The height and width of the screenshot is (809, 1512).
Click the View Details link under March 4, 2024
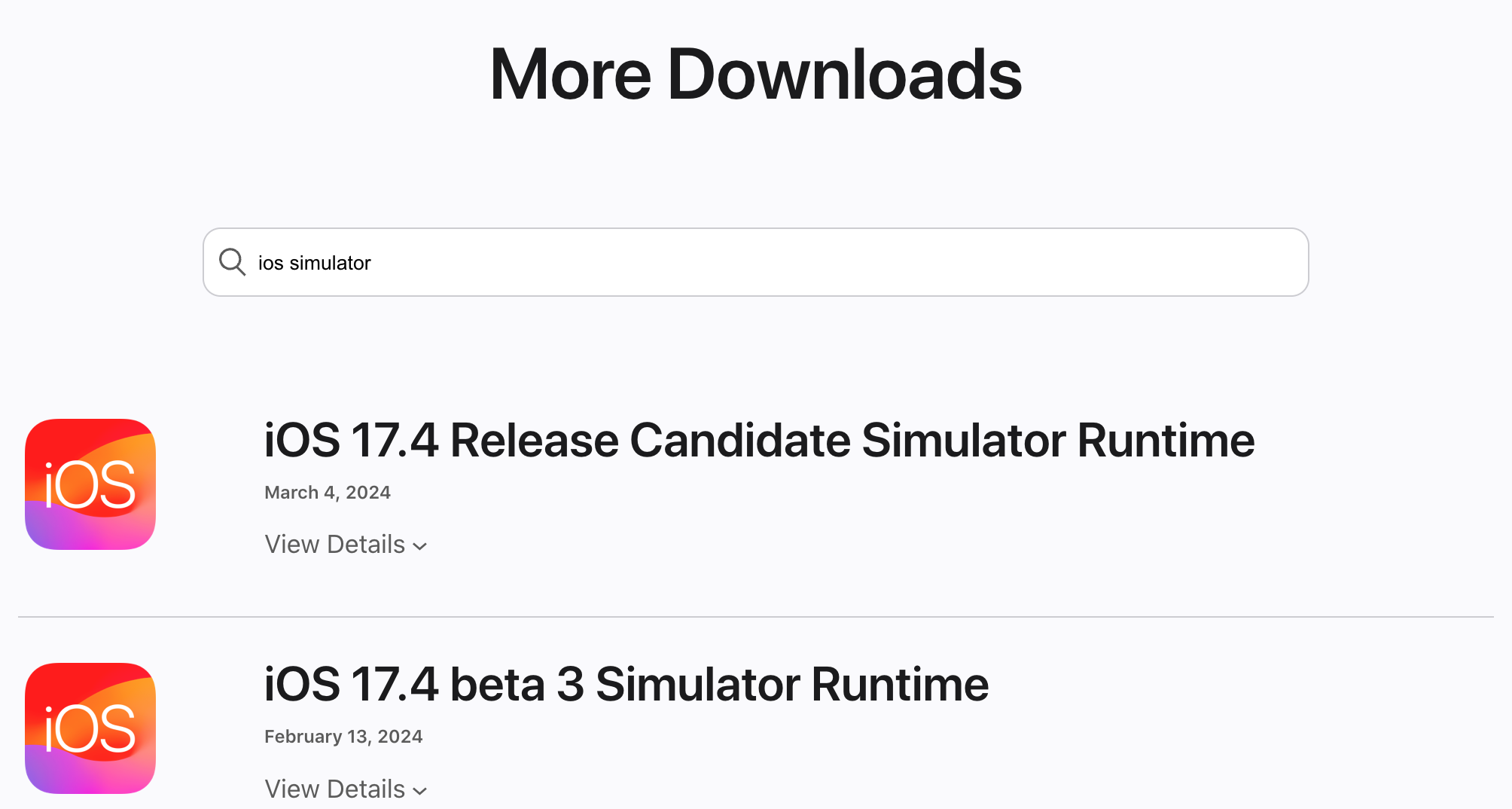(x=334, y=544)
